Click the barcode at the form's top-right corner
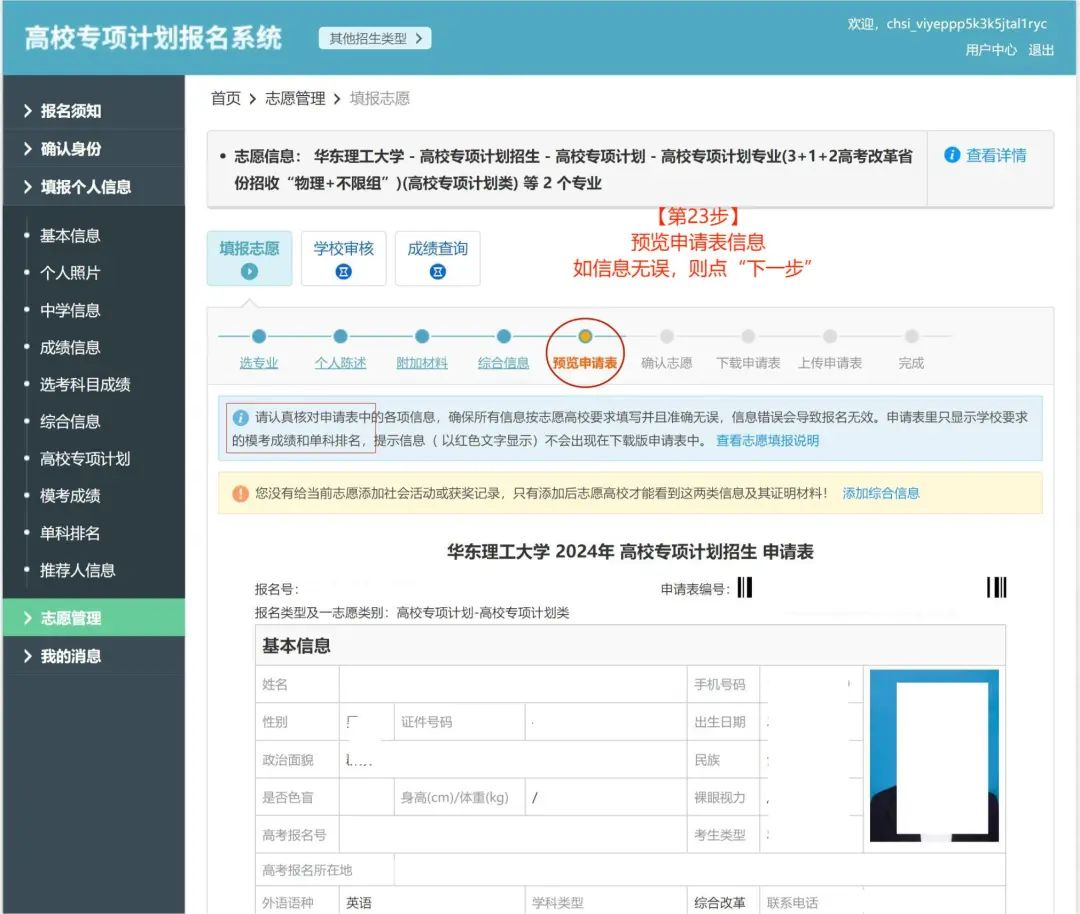The height and width of the screenshot is (914, 1080). [x=997, y=589]
